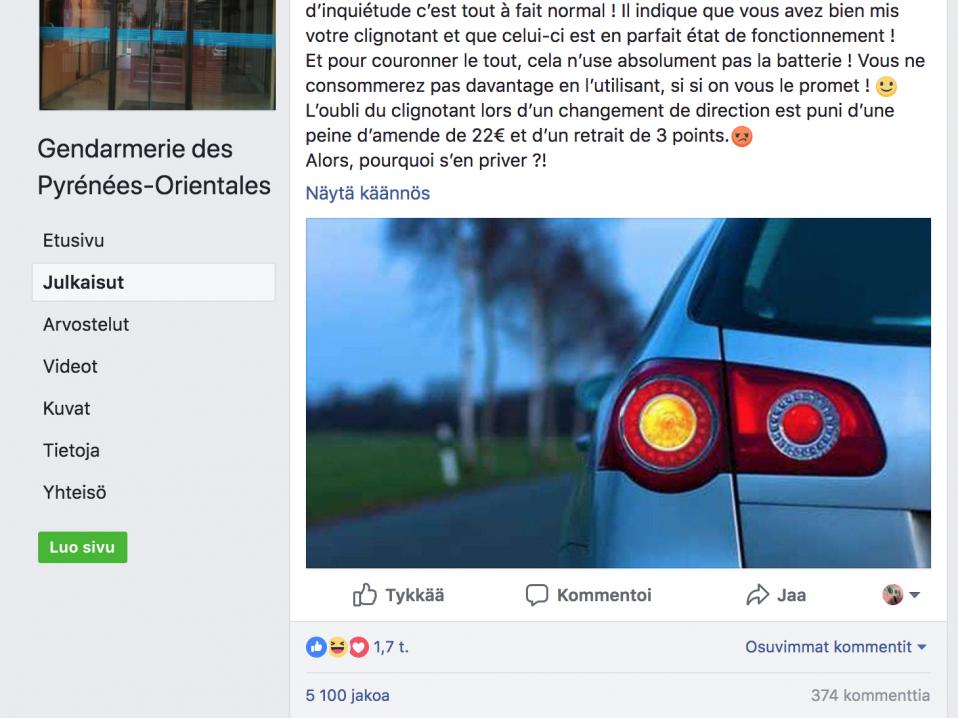This screenshot has width=958, height=718.
Task: Click the small profile avatar beside Jaa
Action: [893, 594]
